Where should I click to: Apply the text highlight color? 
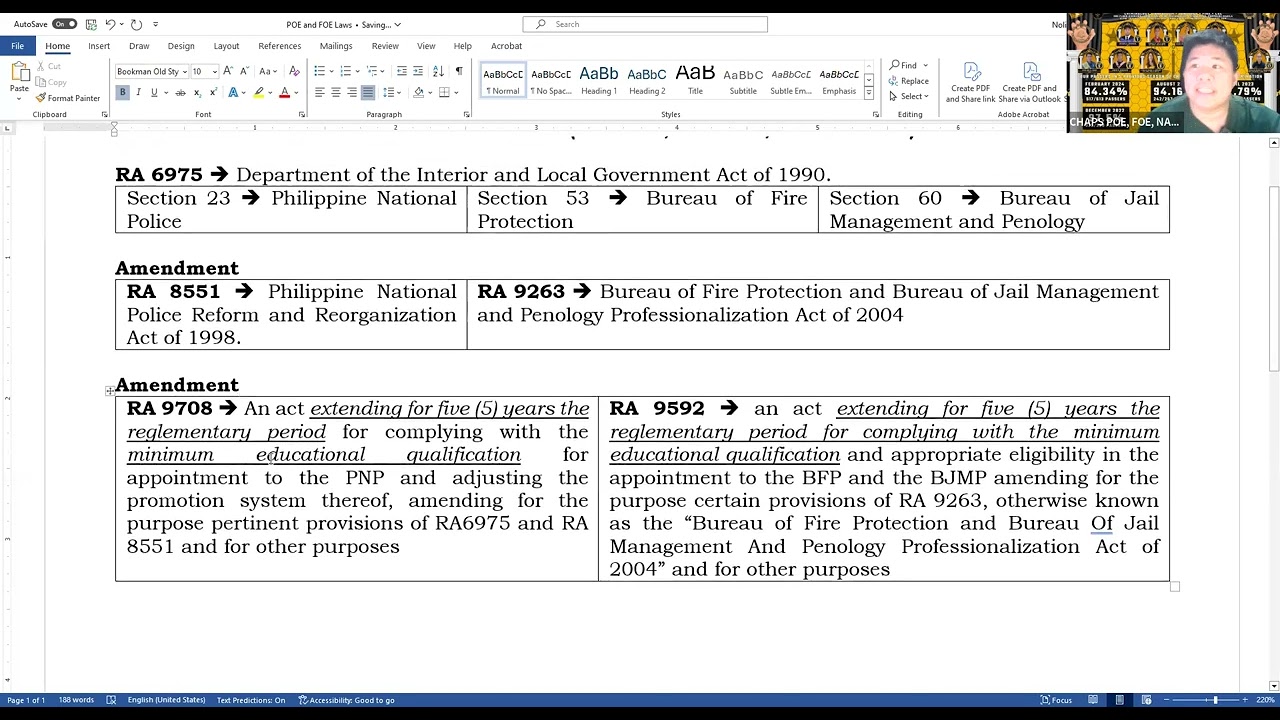point(258,92)
